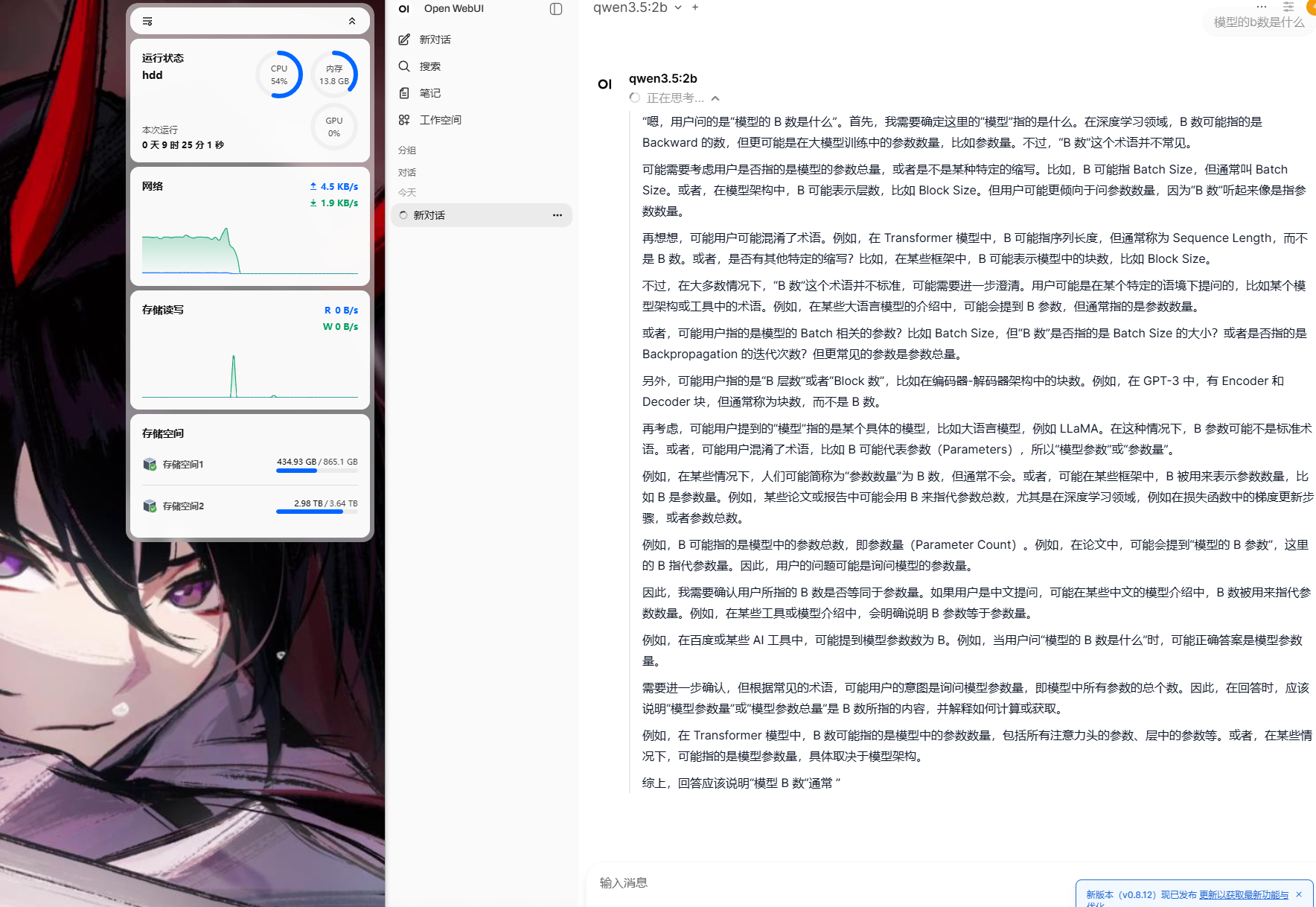The width and height of the screenshot is (1316, 907).
Task: Open chat controls with the sliders icon
Action: [1289, 7]
